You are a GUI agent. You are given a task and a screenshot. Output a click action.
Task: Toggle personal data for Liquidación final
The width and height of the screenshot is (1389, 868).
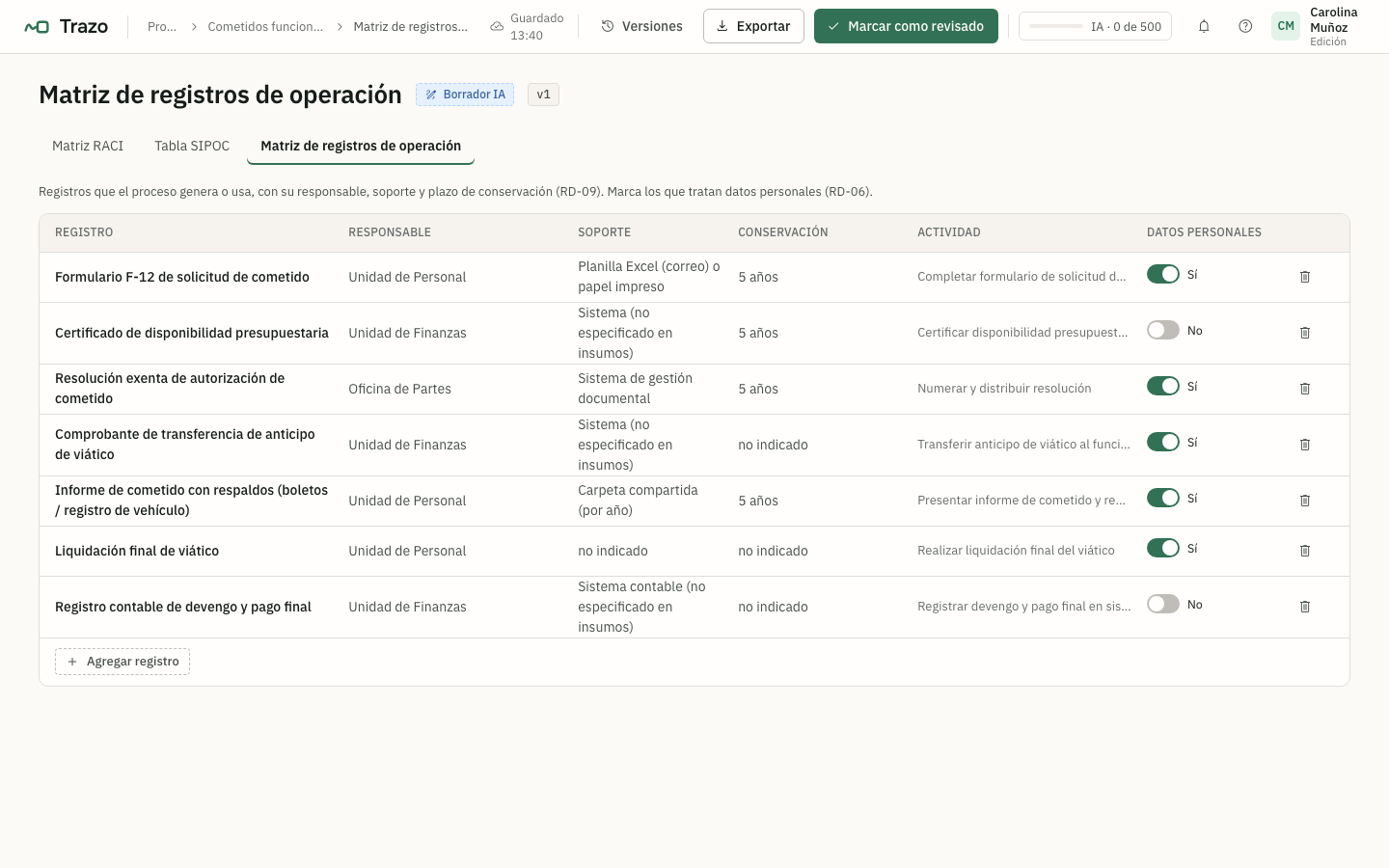(x=1163, y=548)
